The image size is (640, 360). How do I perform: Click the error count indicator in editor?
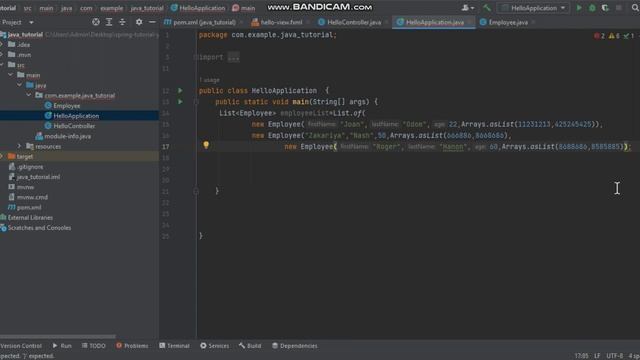(x=600, y=36)
